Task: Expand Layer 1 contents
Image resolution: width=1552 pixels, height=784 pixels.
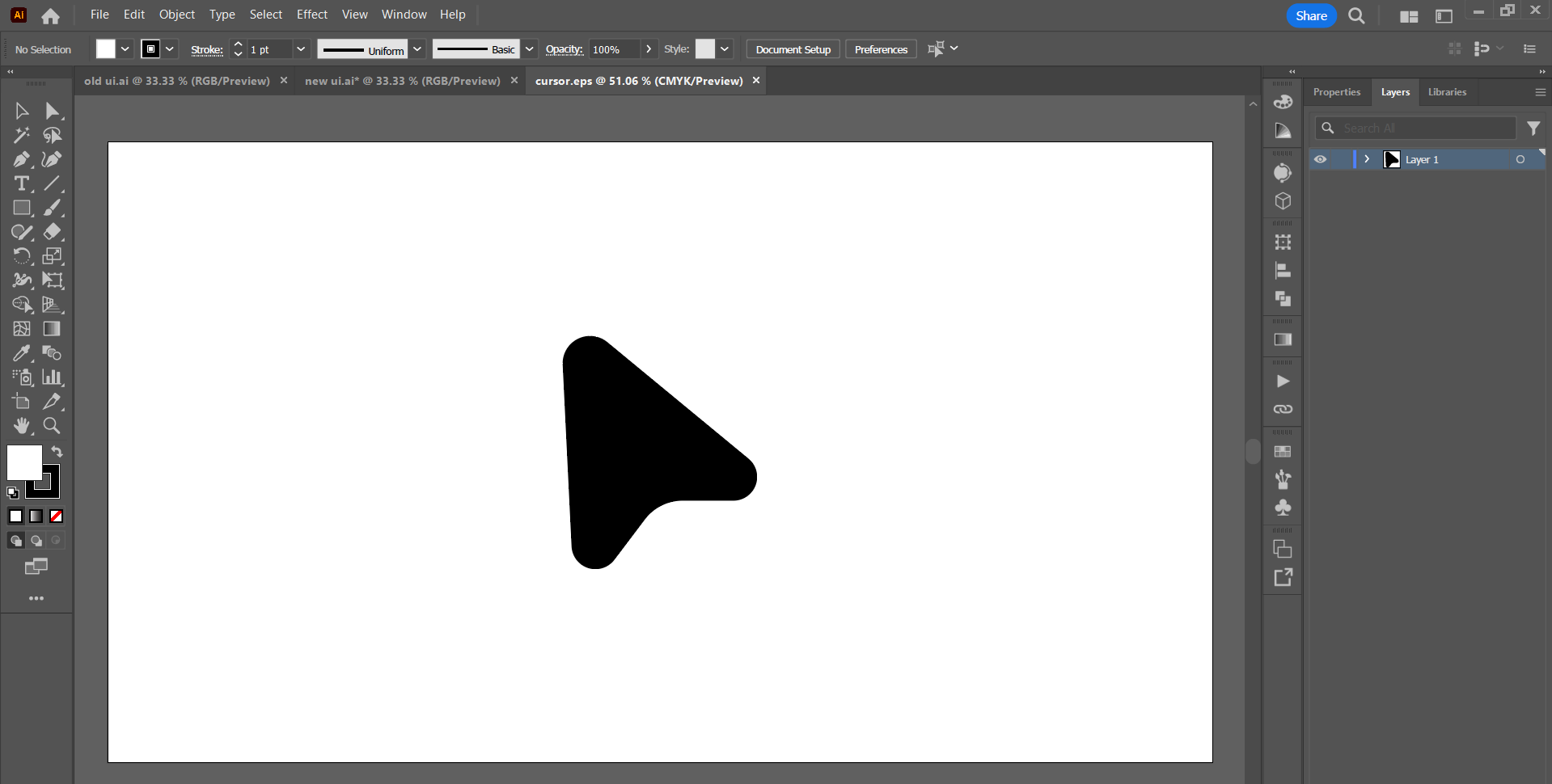Action: tap(1367, 159)
